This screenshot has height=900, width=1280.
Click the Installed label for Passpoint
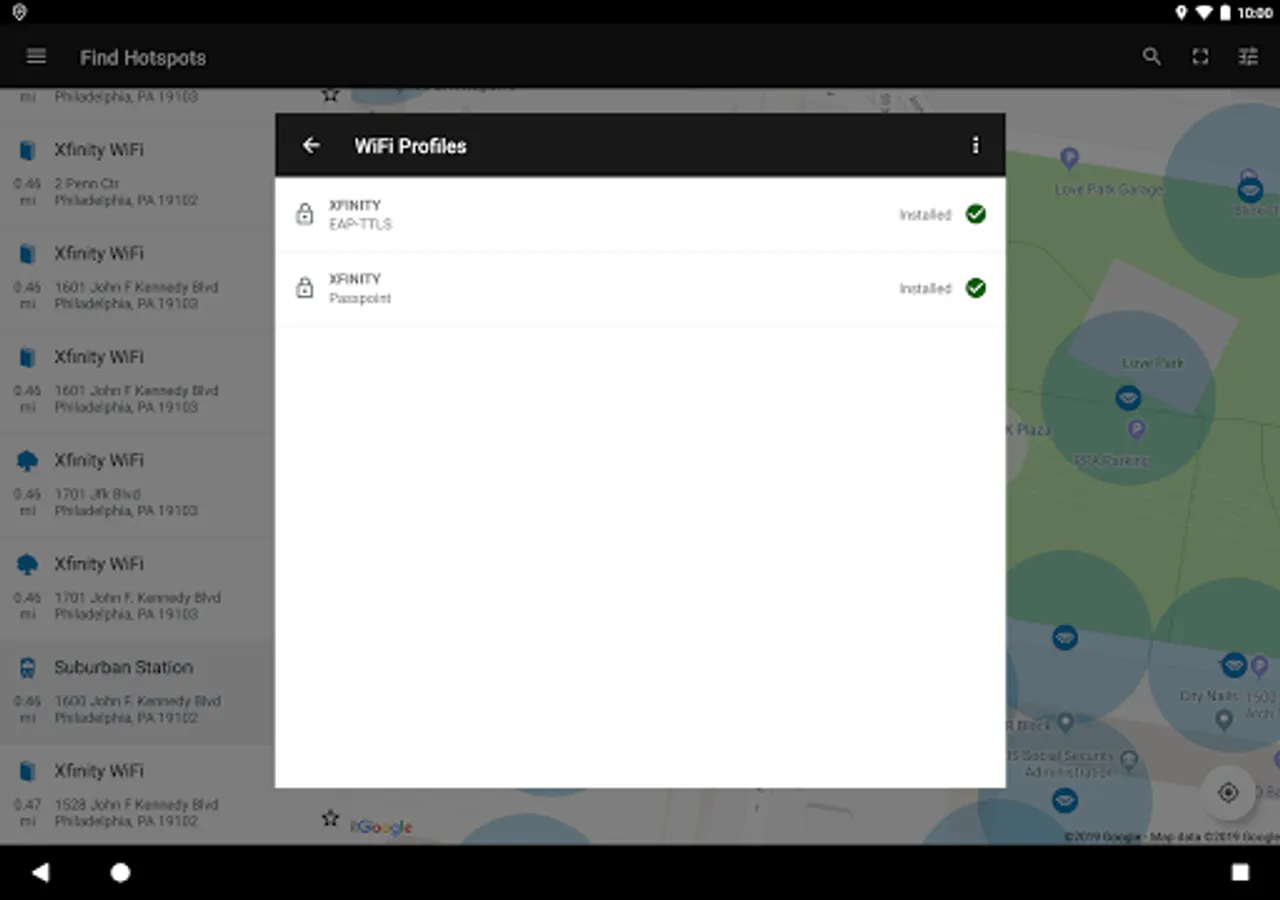925,289
